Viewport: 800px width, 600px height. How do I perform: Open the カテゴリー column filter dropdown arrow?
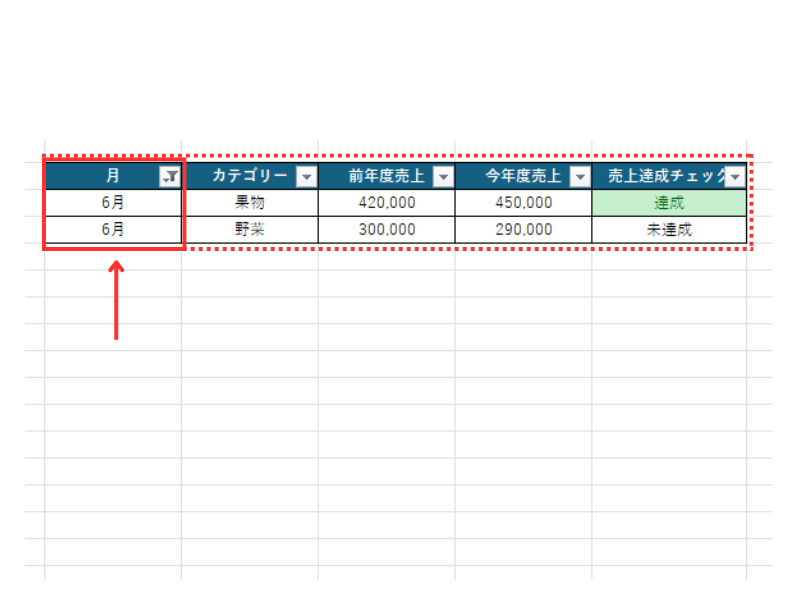[x=306, y=177]
